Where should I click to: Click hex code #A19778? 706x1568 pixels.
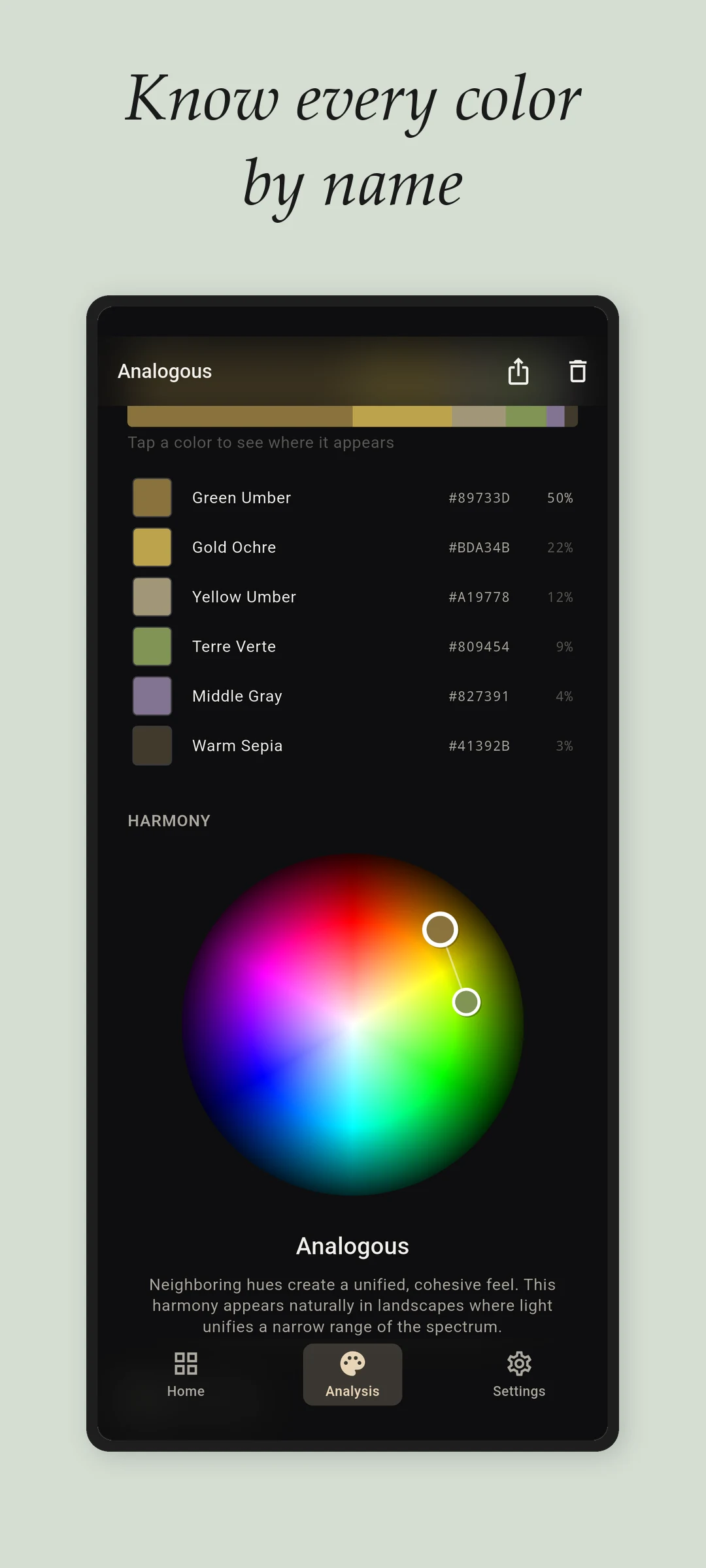point(479,597)
